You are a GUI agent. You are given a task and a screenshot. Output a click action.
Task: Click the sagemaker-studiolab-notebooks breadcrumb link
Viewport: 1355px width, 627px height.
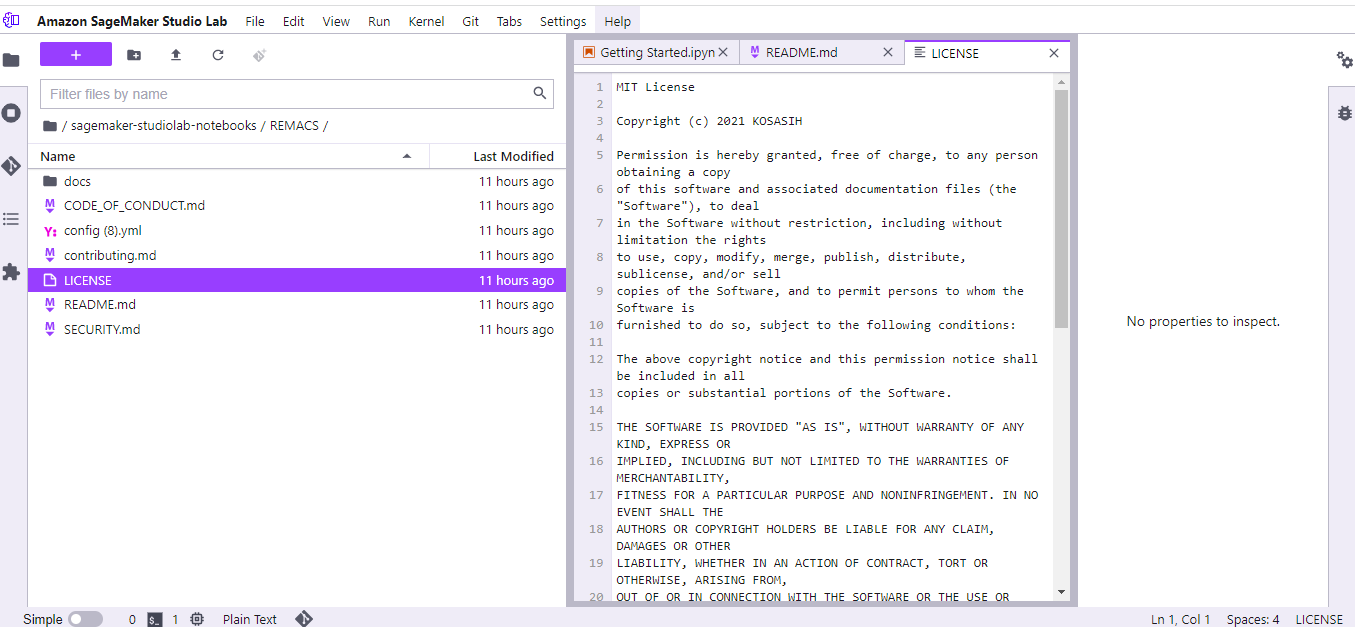pos(164,126)
